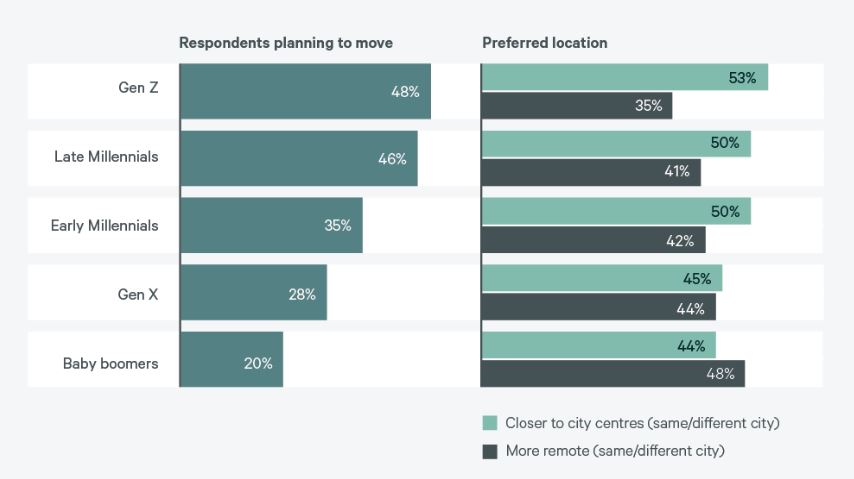Click the Early Millennials 35% bar
854x479 pixels.
(x=271, y=225)
